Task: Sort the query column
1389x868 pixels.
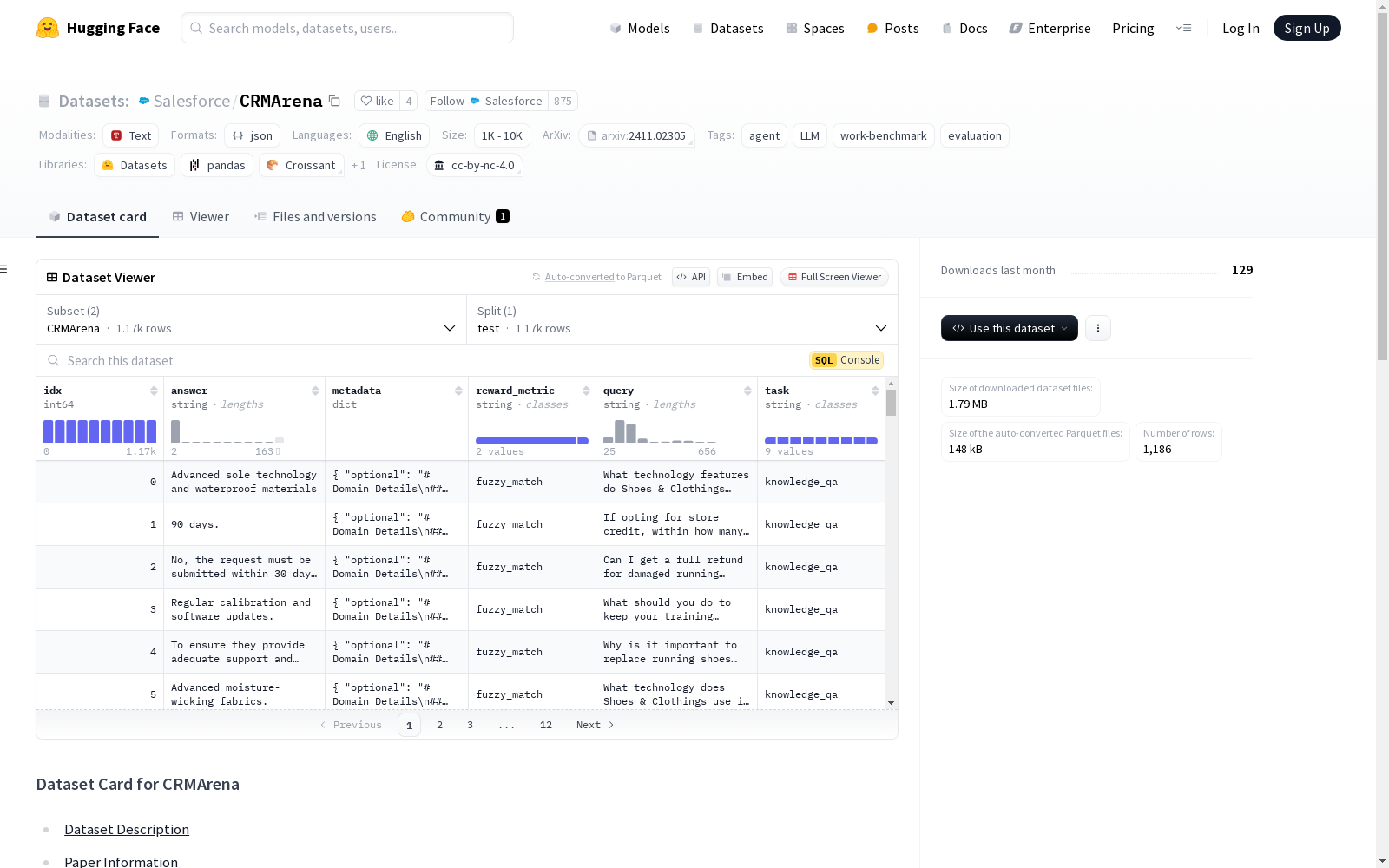Action: [x=747, y=391]
